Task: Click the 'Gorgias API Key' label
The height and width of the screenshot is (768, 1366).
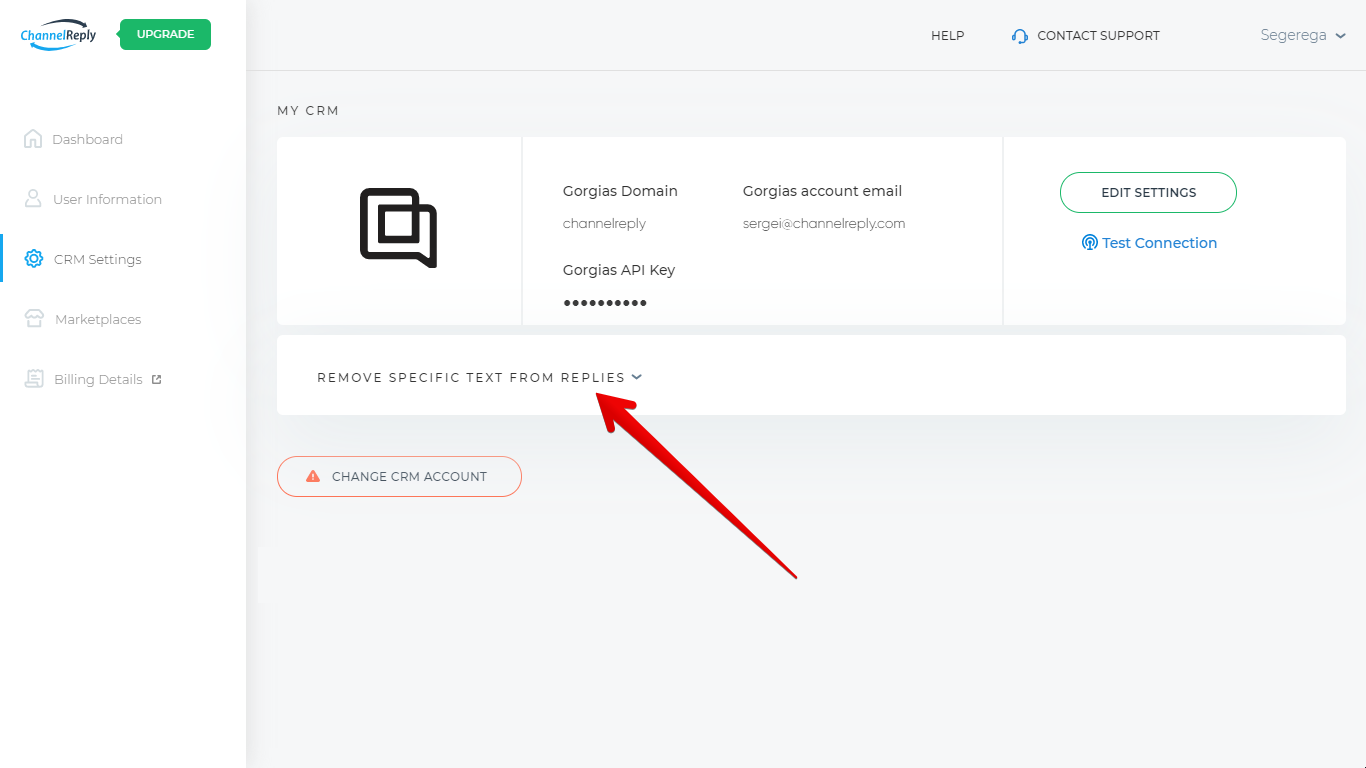Action: pos(619,270)
